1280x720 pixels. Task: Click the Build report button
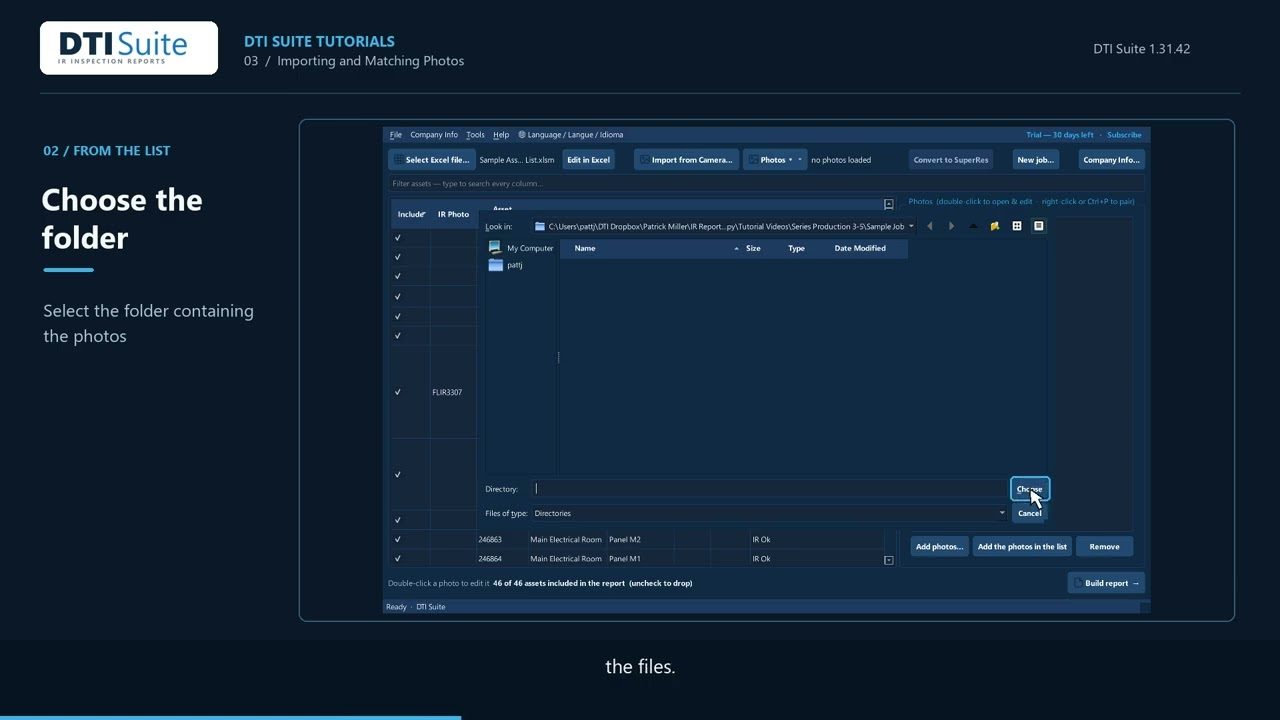coord(1106,583)
